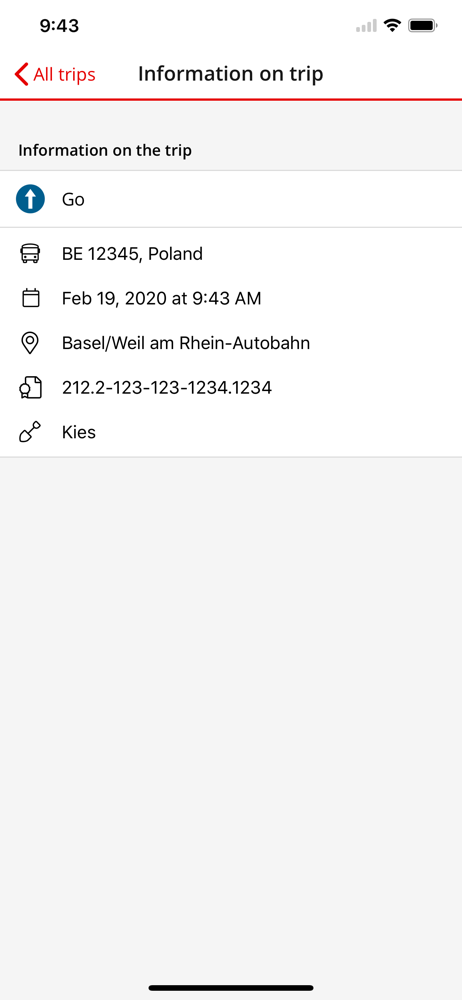Tap the Information on trip title
Image resolution: width=462 pixels, height=1000 pixels.
(x=230, y=74)
